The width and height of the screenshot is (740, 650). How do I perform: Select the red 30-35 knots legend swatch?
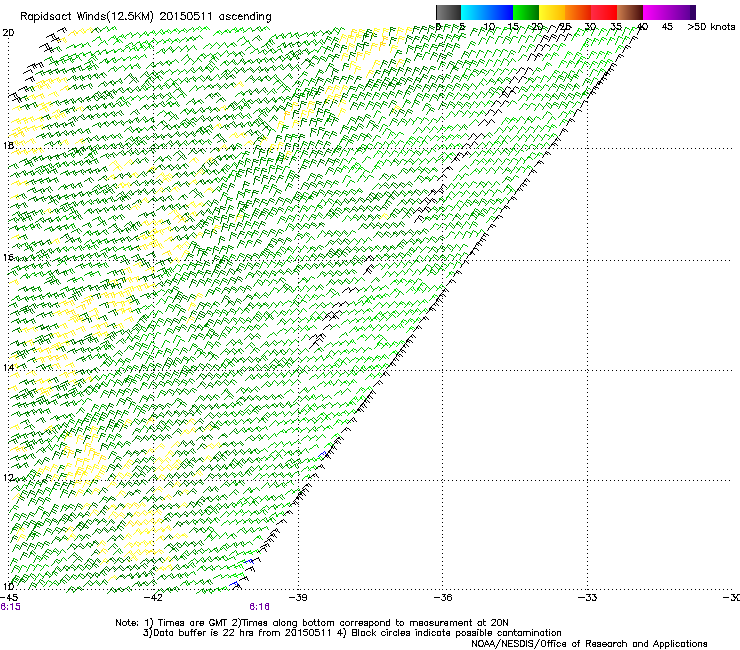[604, 12]
